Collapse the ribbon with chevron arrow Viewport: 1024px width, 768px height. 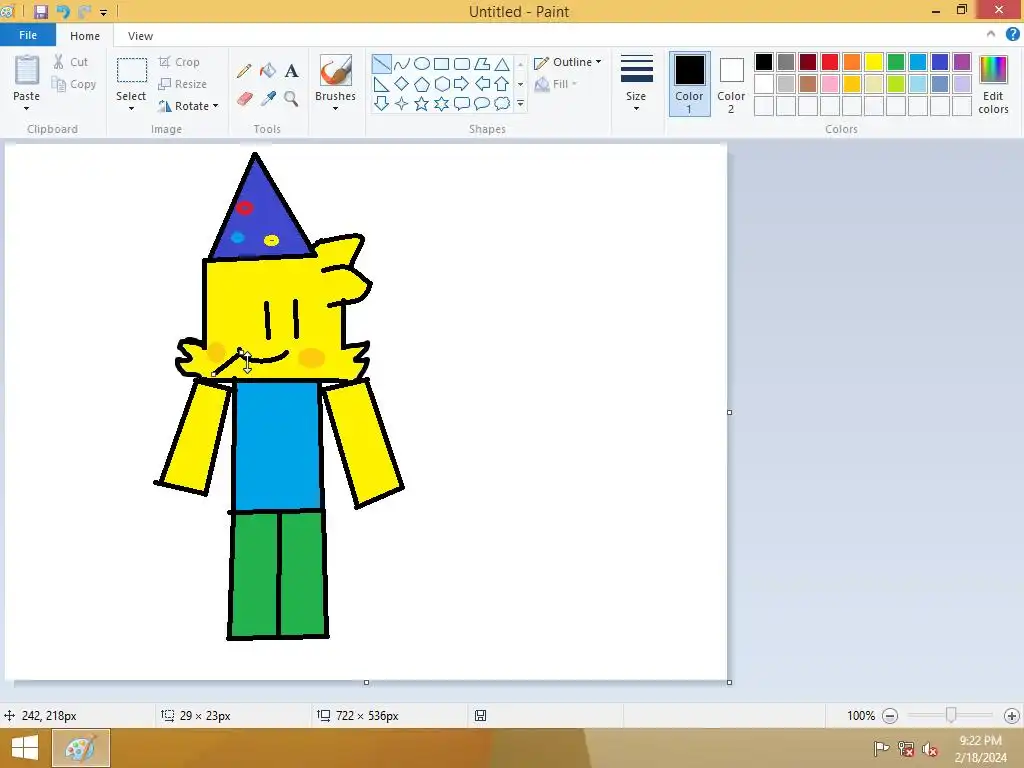click(x=991, y=34)
